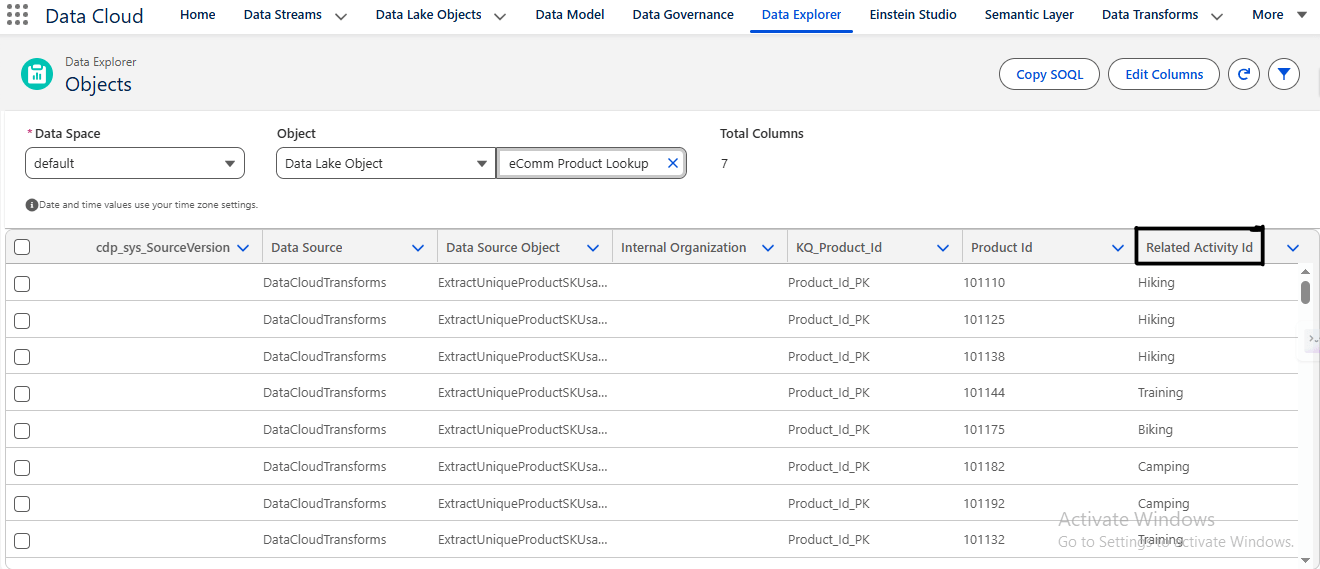Open the filter funnel icon
Image resolution: width=1320 pixels, height=569 pixels.
1284,74
